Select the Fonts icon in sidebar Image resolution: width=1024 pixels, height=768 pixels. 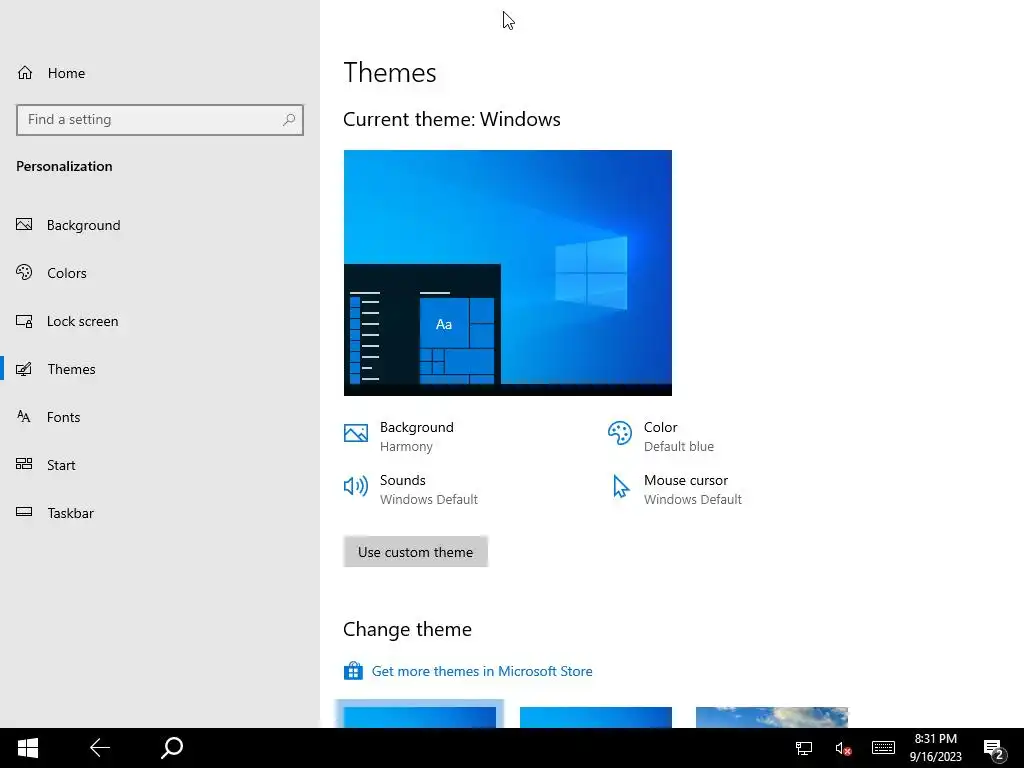point(24,417)
